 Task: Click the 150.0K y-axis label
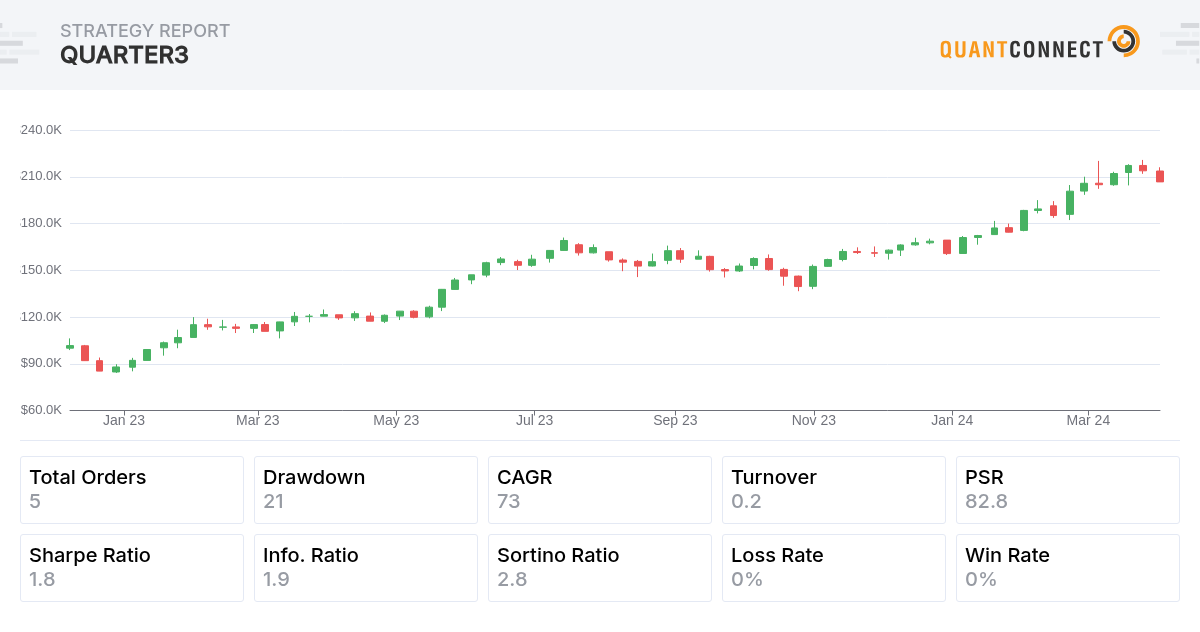tap(41, 270)
